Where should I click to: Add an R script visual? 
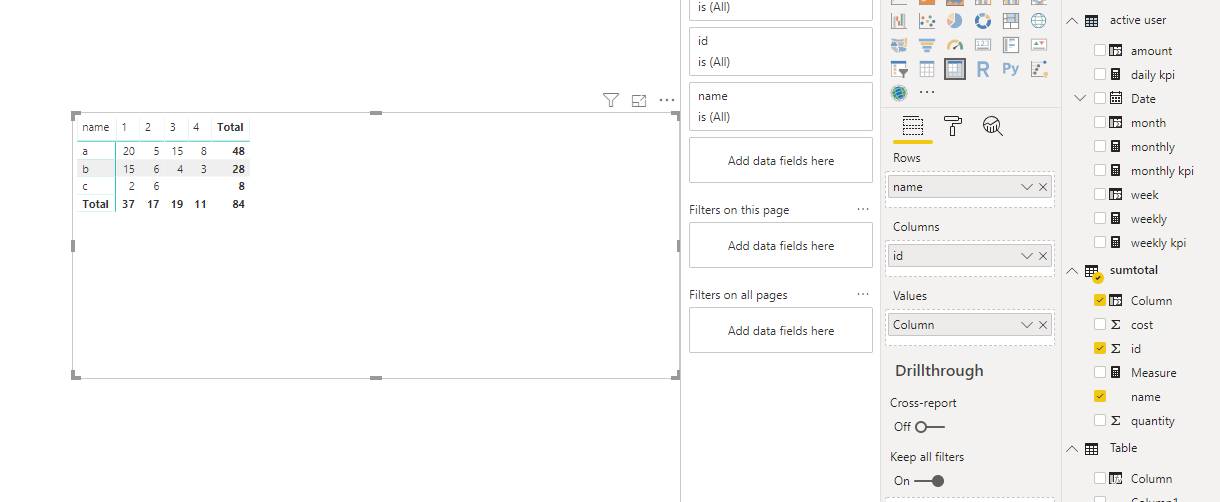click(983, 69)
